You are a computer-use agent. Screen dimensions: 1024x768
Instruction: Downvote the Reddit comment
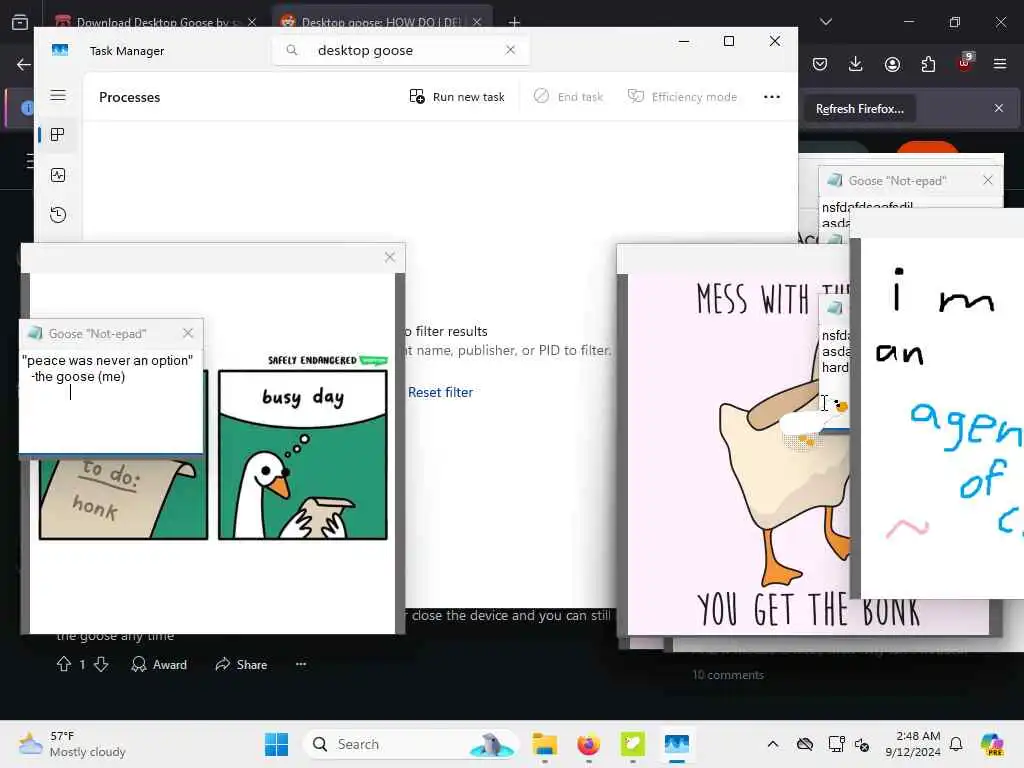(101, 664)
